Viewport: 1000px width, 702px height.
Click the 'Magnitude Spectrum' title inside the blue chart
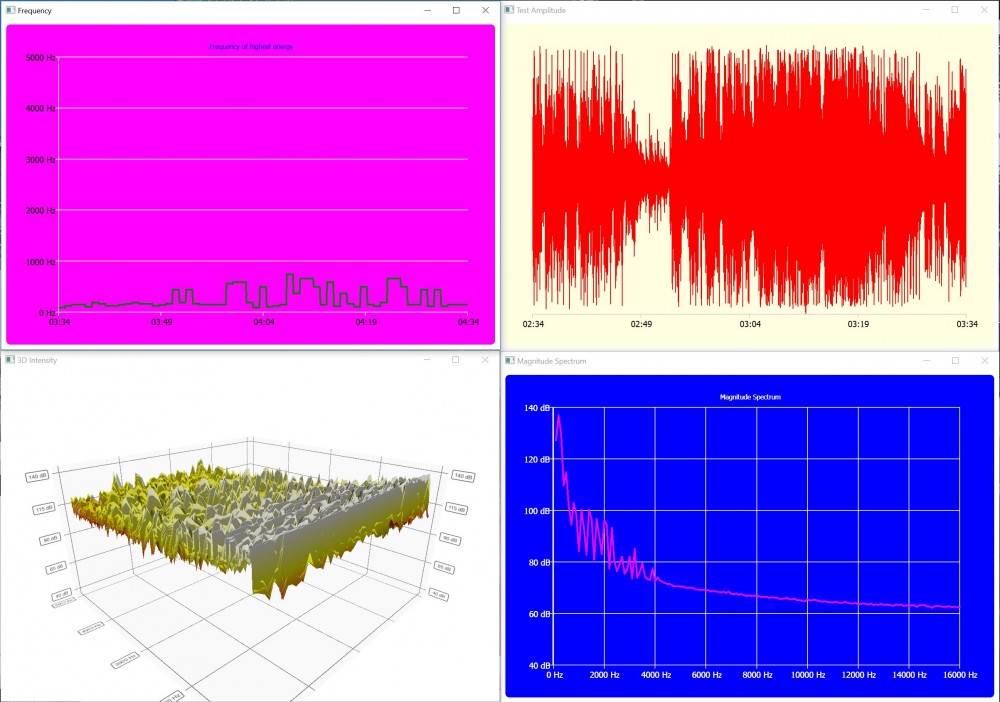[x=750, y=397]
